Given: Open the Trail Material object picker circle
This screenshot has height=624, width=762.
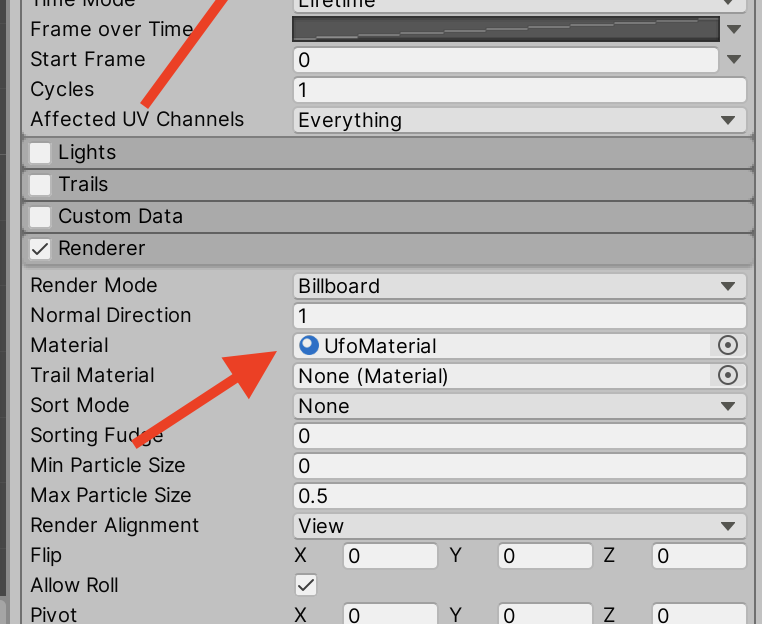Looking at the screenshot, I should tap(728, 375).
